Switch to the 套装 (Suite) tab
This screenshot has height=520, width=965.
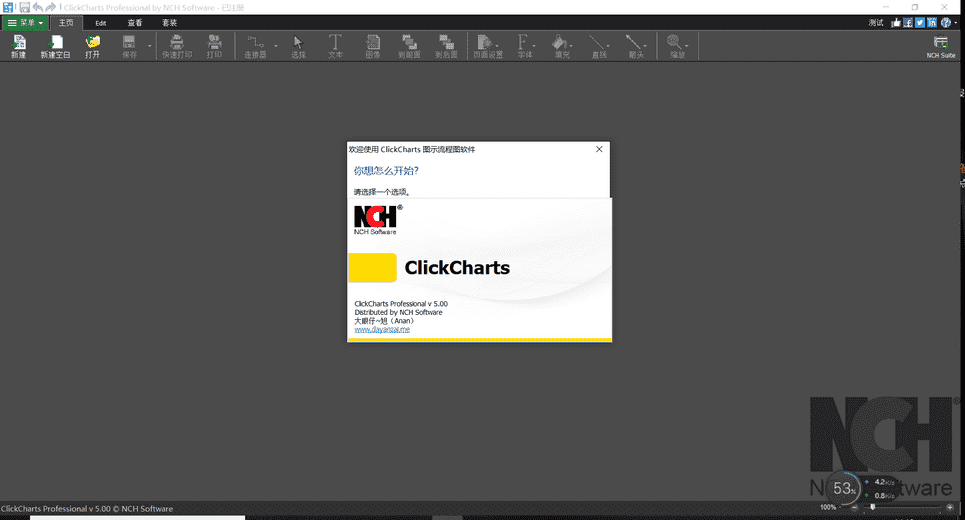pyautogui.click(x=169, y=23)
